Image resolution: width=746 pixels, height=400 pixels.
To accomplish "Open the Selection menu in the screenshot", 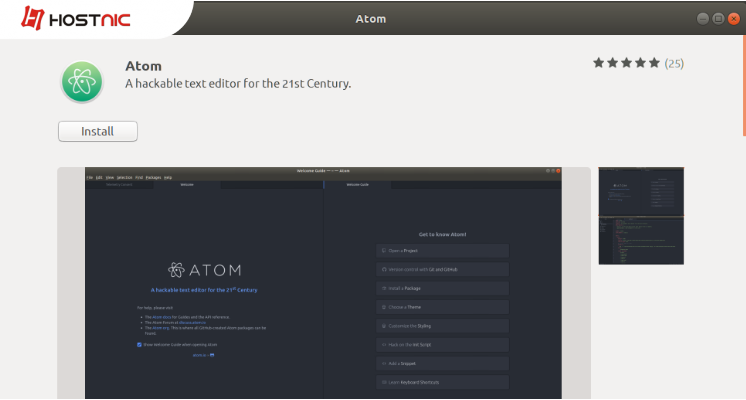I will (125, 177).
